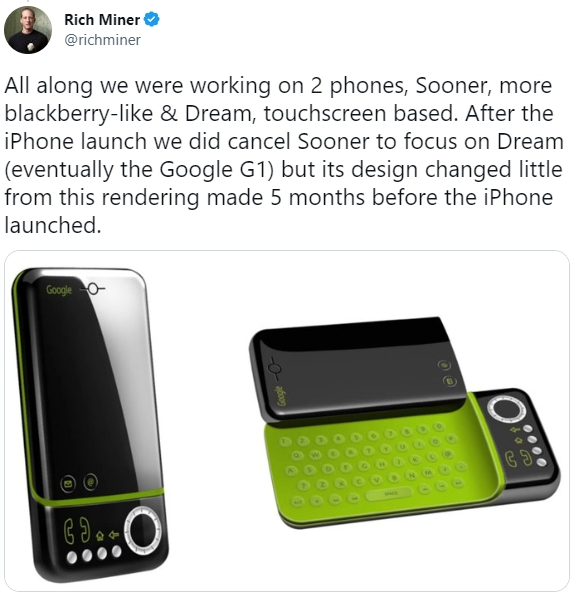Click the @ icon on the left phone
The height and width of the screenshot is (604, 579).
point(91,481)
